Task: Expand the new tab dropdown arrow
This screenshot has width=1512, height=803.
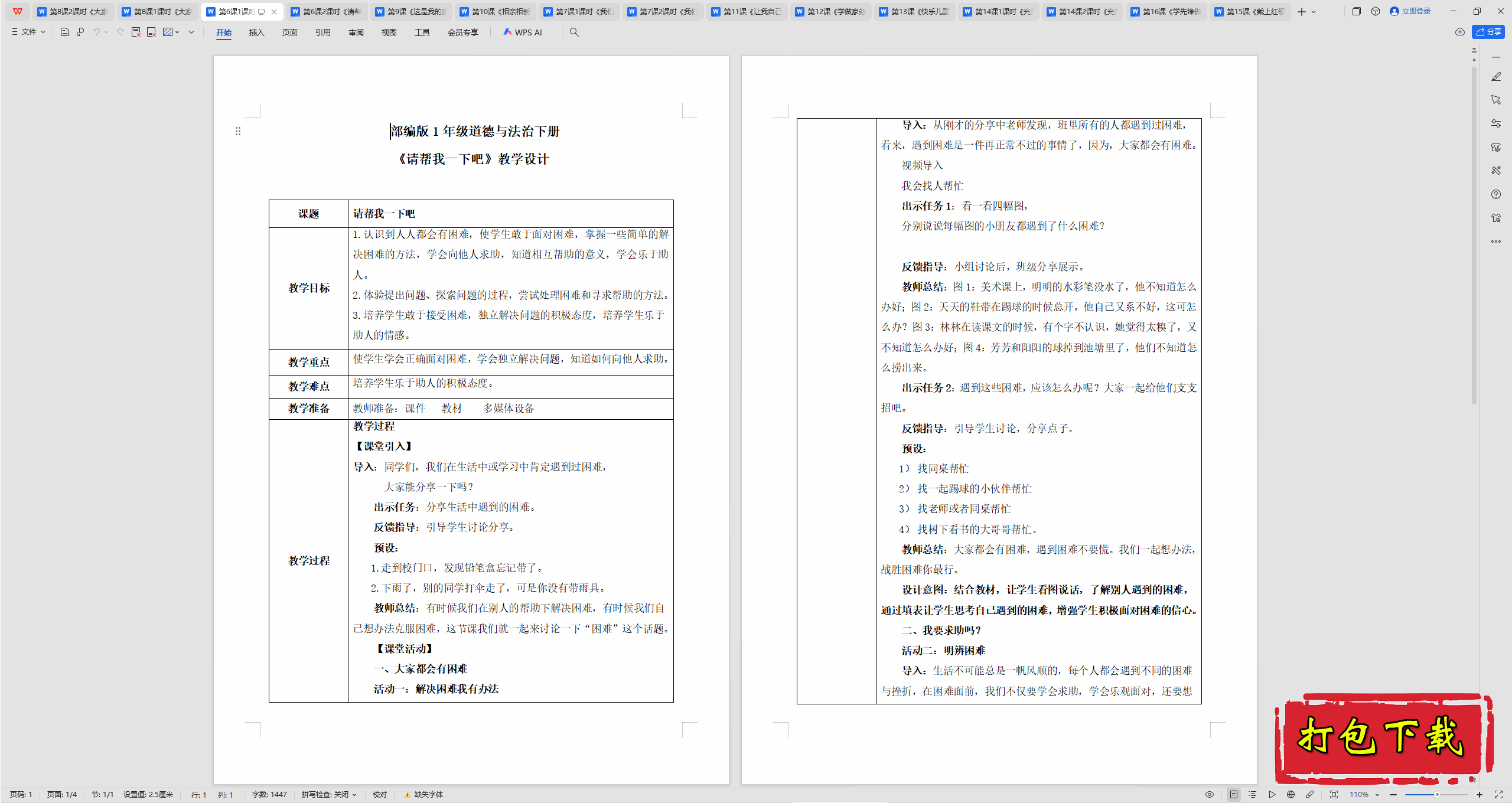Action: click(x=1314, y=12)
